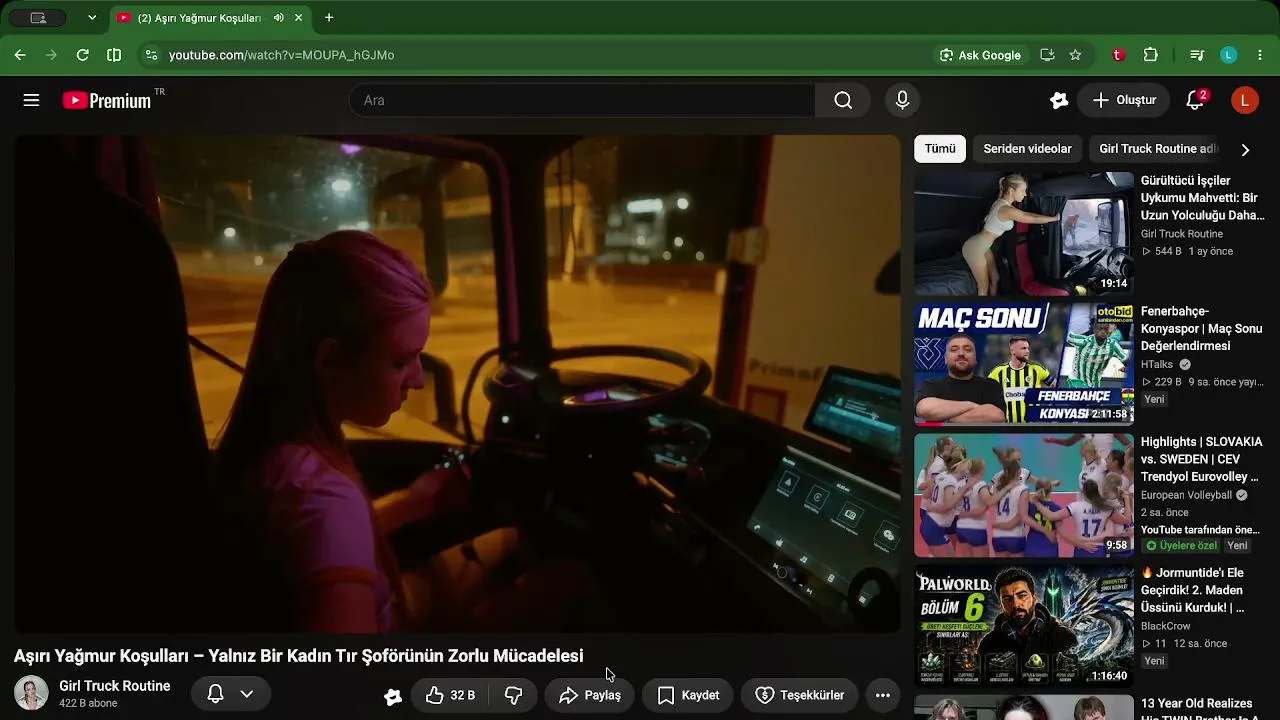Toggle the browser side panel split view icon

coord(114,55)
